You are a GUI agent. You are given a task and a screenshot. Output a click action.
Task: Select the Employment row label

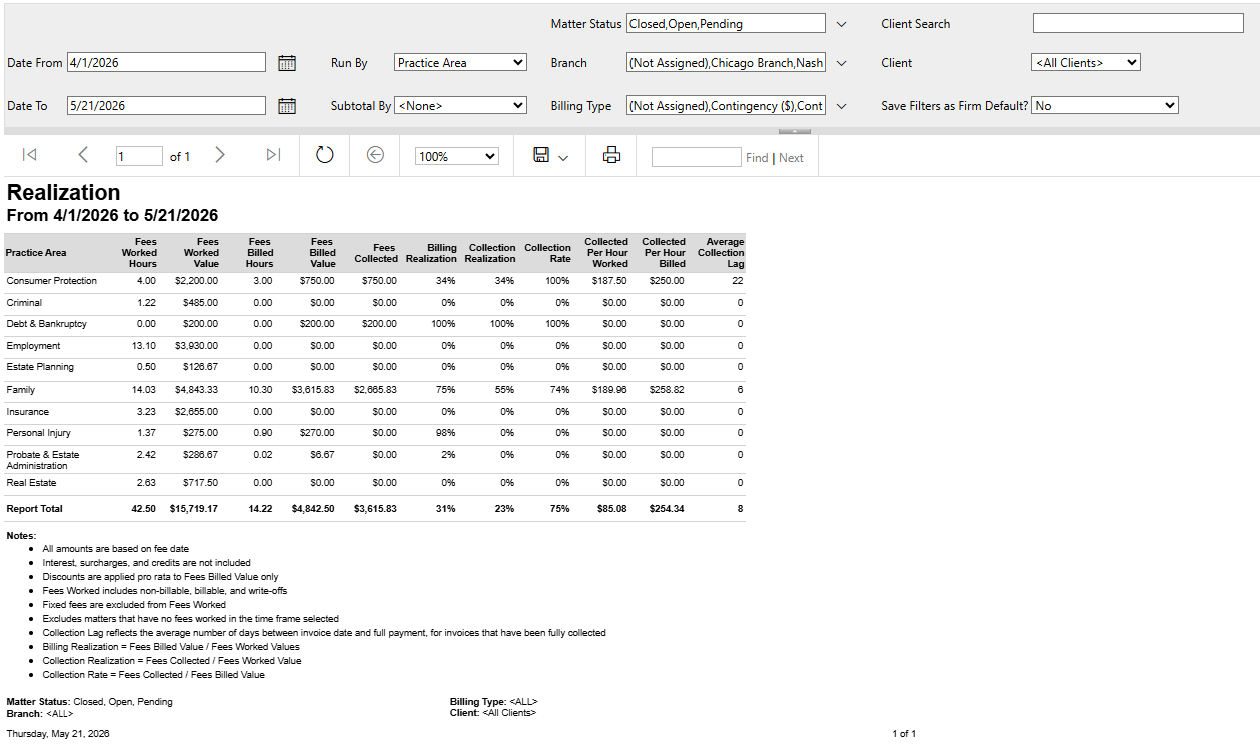33,346
